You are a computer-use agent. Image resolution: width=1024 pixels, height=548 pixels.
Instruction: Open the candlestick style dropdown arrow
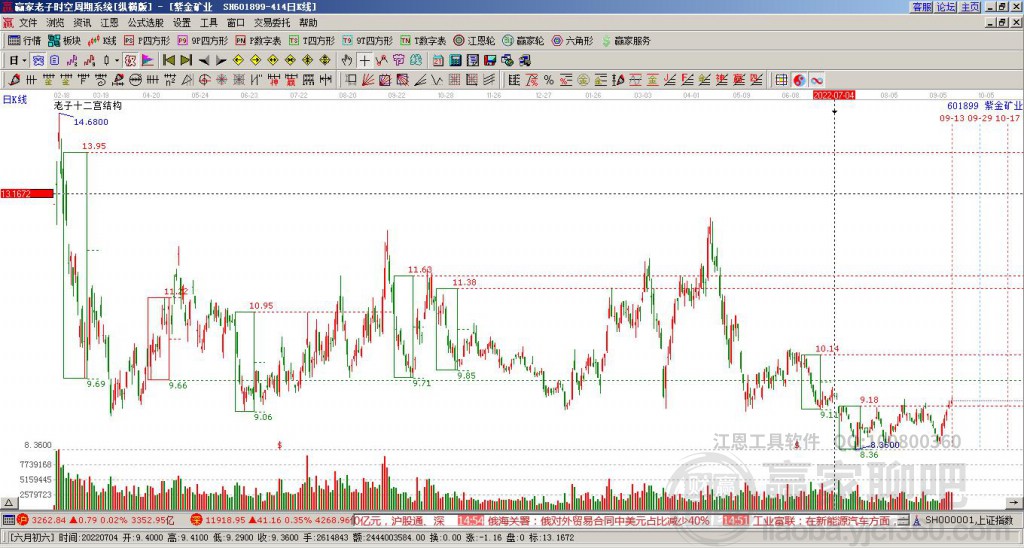click(117, 60)
